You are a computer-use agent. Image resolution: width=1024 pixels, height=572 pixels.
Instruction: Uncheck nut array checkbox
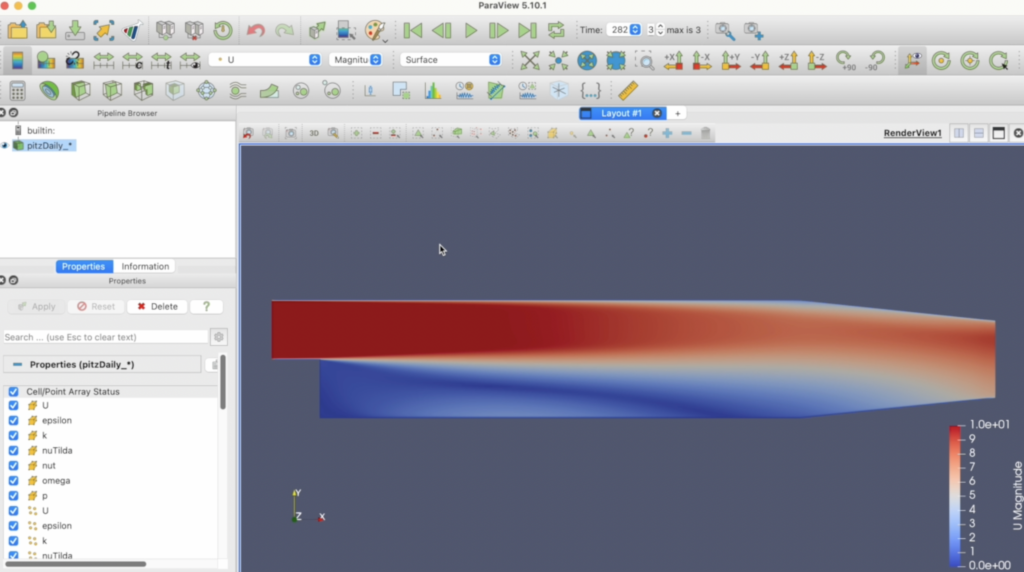(13, 466)
